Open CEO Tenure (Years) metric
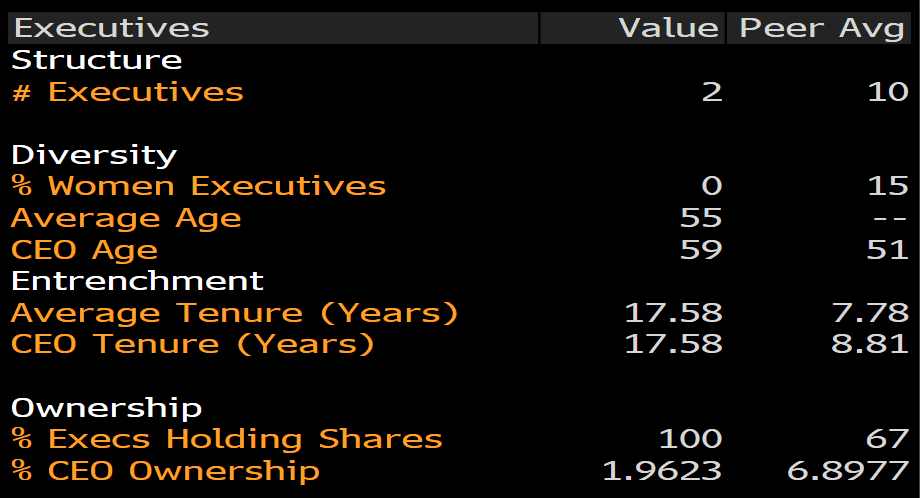Image resolution: width=920 pixels, height=498 pixels. click(x=192, y=344)
